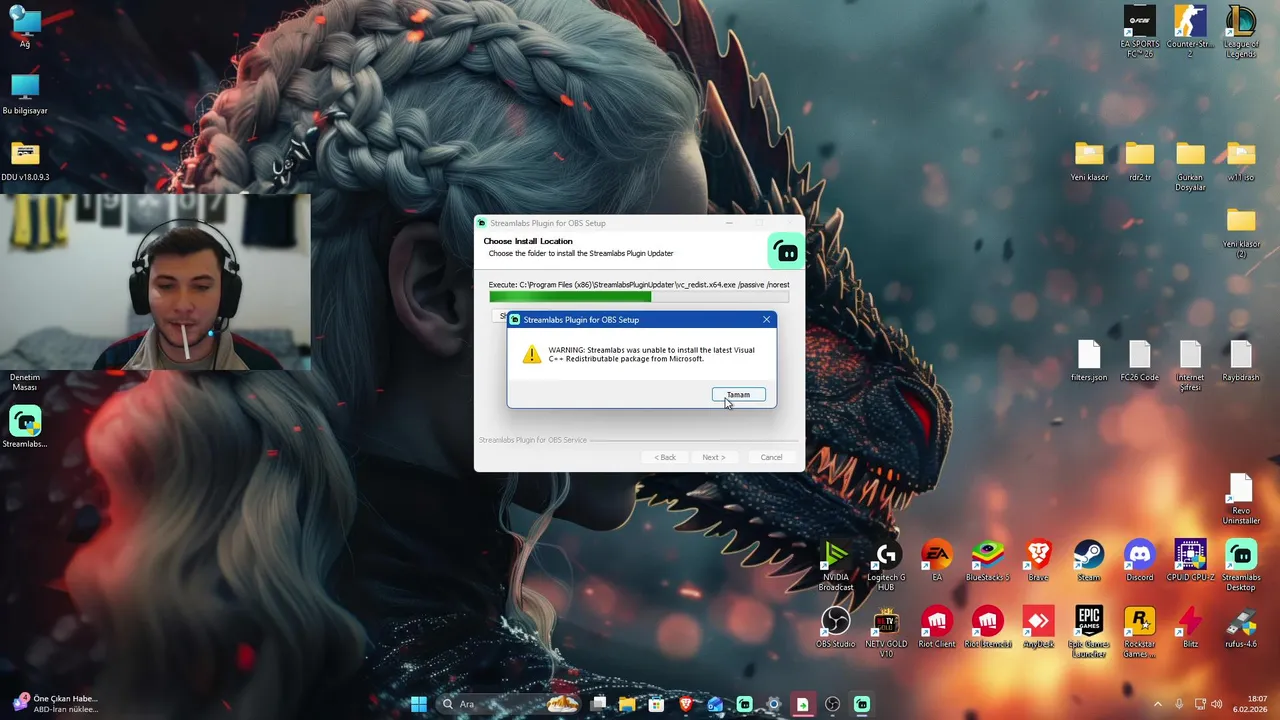Select Denetim Masası desktop shortcut
Screen dimensions: 1280x720
pyautogui.click(x=25, y=380)
